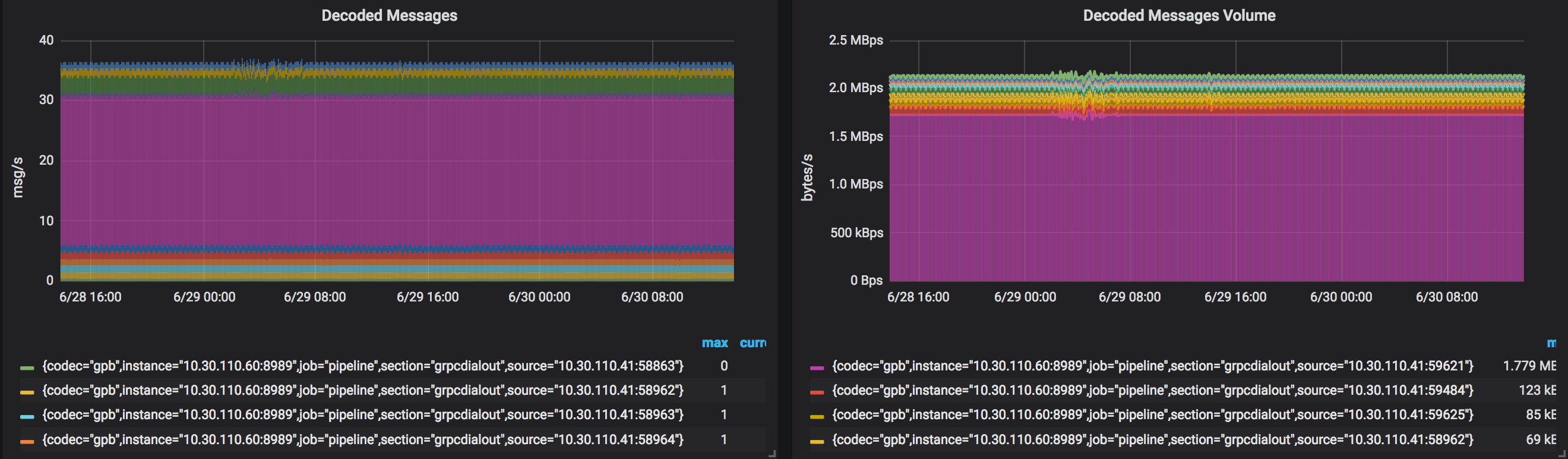Click the orange swatch for source 10.30.110.41:58964
Viewport: 1568px width, 459px height.
coord(27,441)
